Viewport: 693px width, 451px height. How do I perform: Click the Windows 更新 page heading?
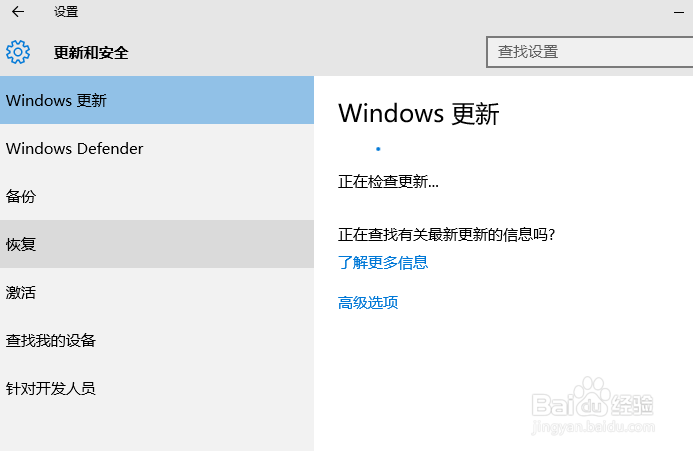[418, 114]
